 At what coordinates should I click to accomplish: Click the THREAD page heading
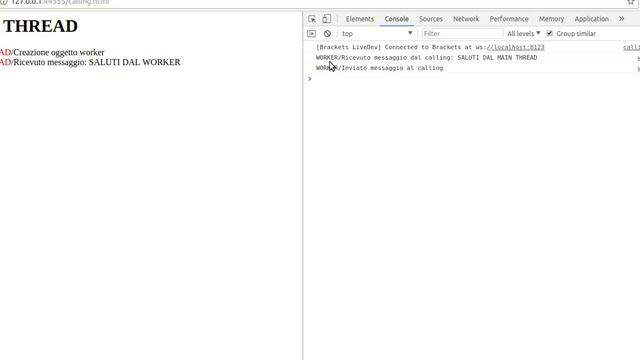point(40,26)
